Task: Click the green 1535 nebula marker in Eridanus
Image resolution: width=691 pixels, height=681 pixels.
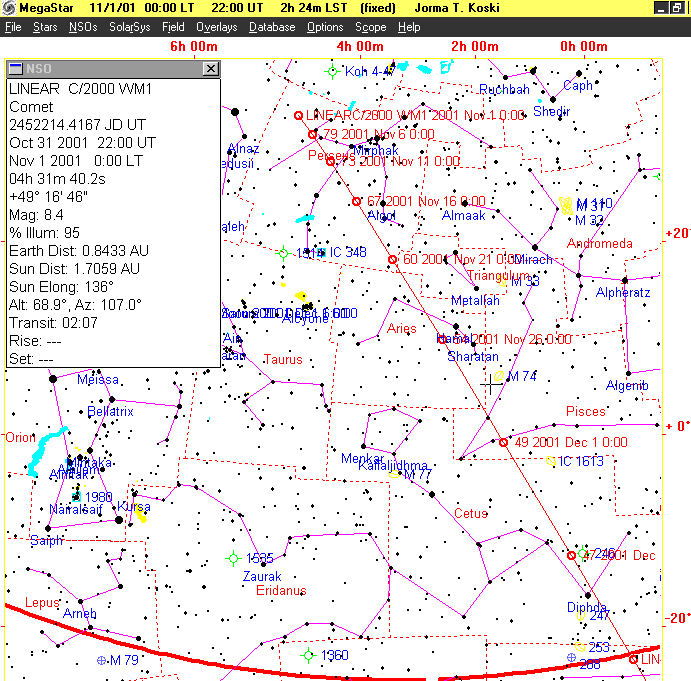Action: (233, 558)
